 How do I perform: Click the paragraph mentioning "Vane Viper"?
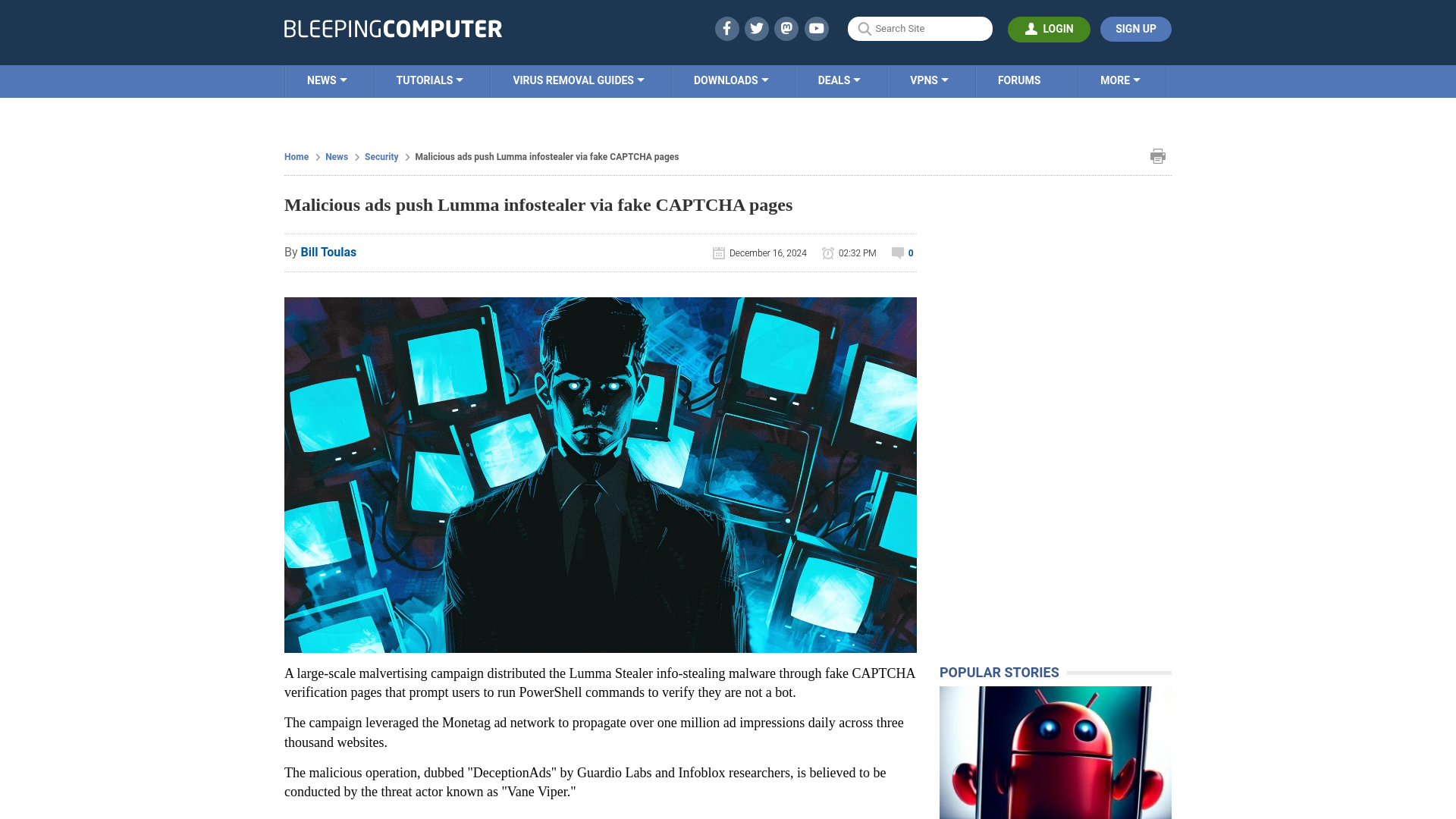click(x=601, y=782)
